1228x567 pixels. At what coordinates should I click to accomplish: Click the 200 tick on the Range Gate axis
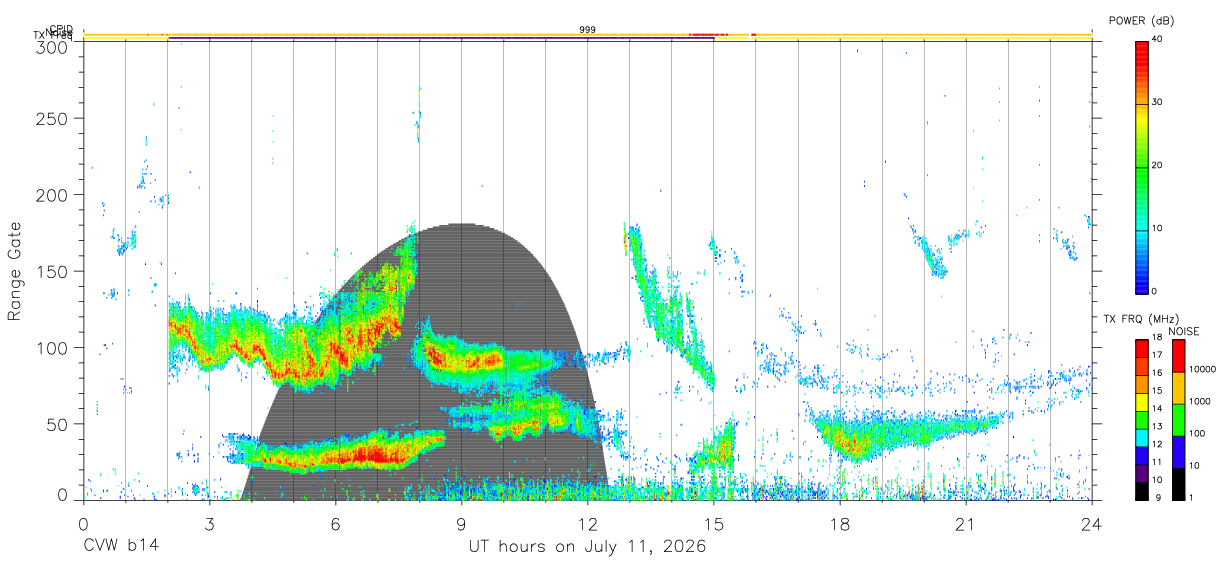(54, 195)
